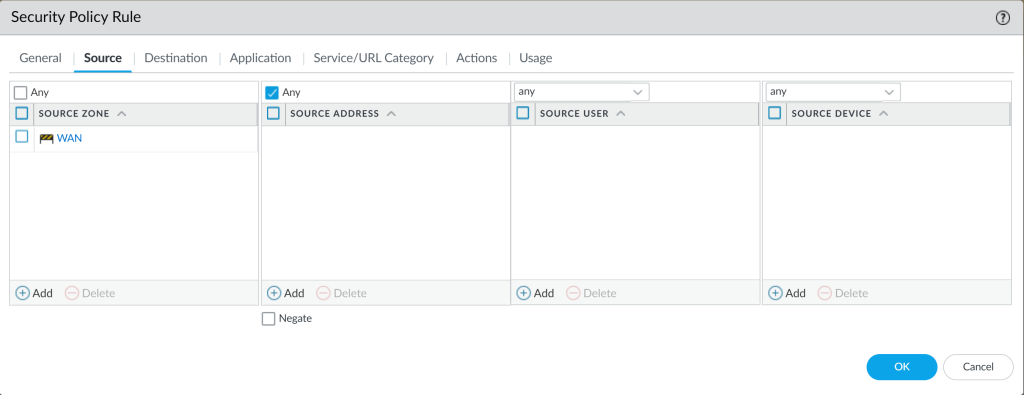1024x395 pixels.
Task: Open the WAN zone link
Action: click(69, 138)
